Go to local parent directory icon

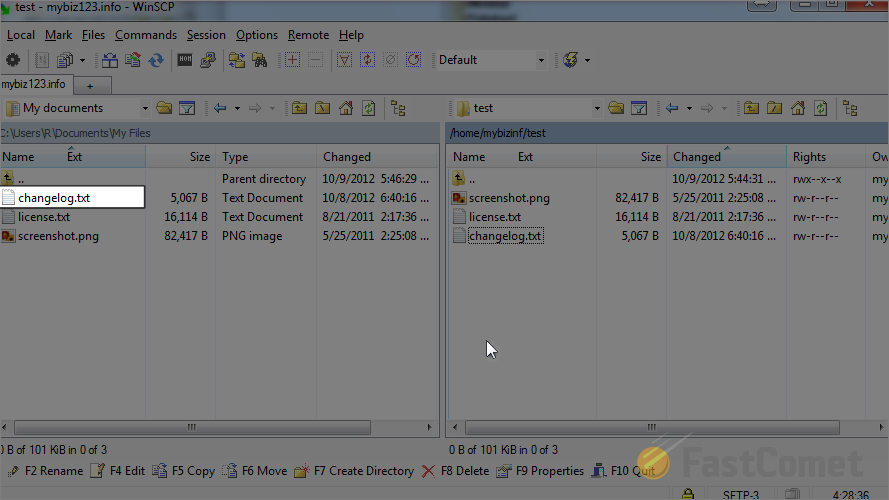[x=299, y=108]
